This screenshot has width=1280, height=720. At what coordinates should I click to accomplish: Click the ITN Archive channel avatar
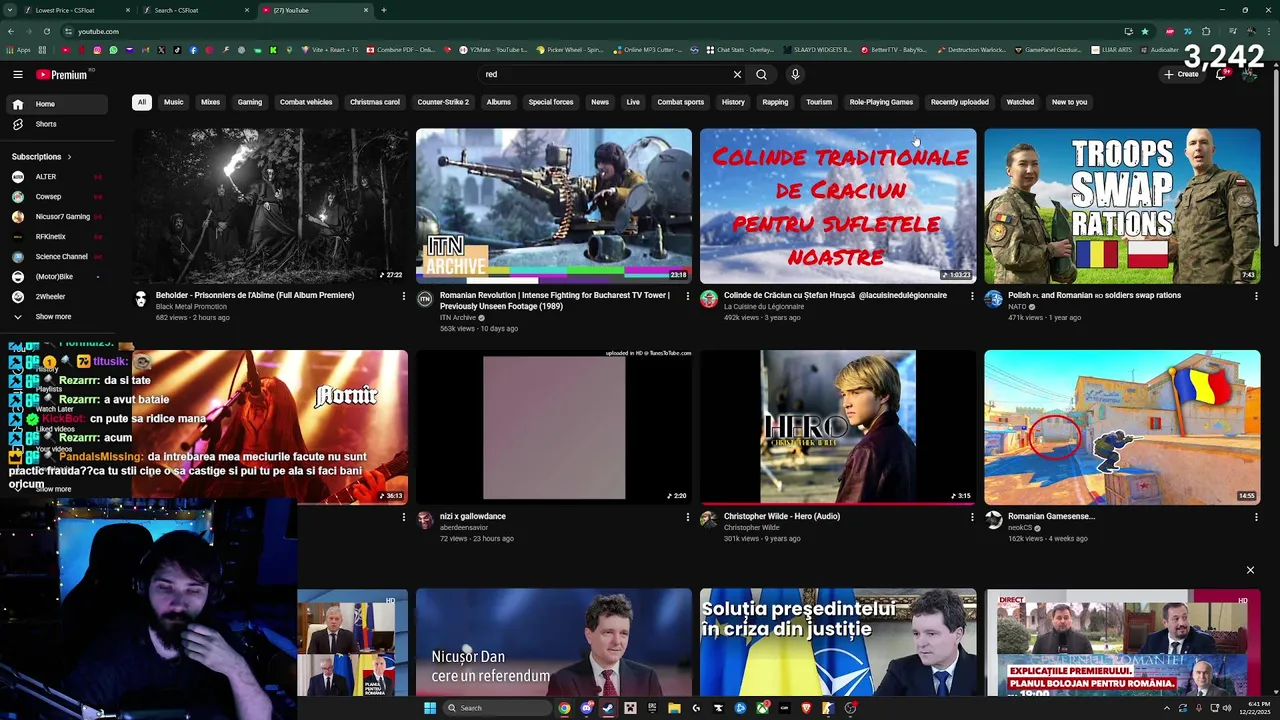click(425, 299)
